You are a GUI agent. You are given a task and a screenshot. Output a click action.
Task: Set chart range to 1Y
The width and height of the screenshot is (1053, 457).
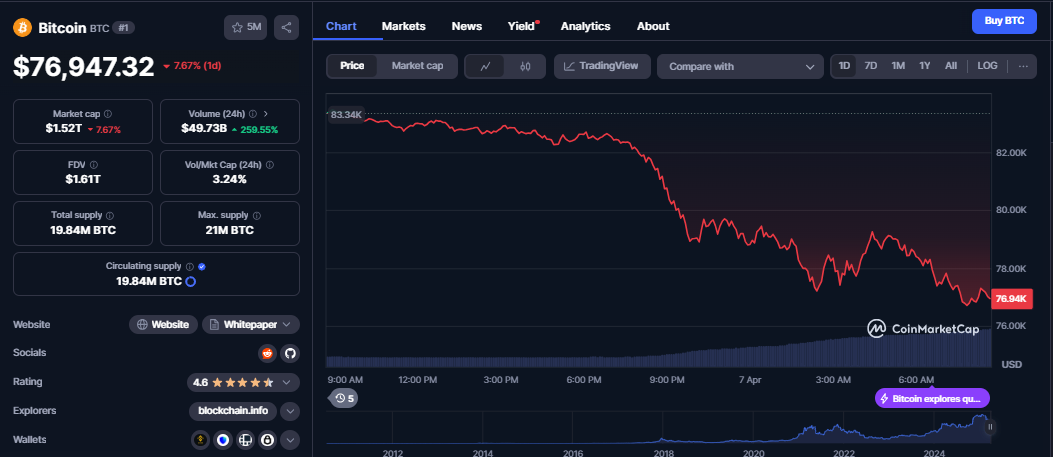925,66
